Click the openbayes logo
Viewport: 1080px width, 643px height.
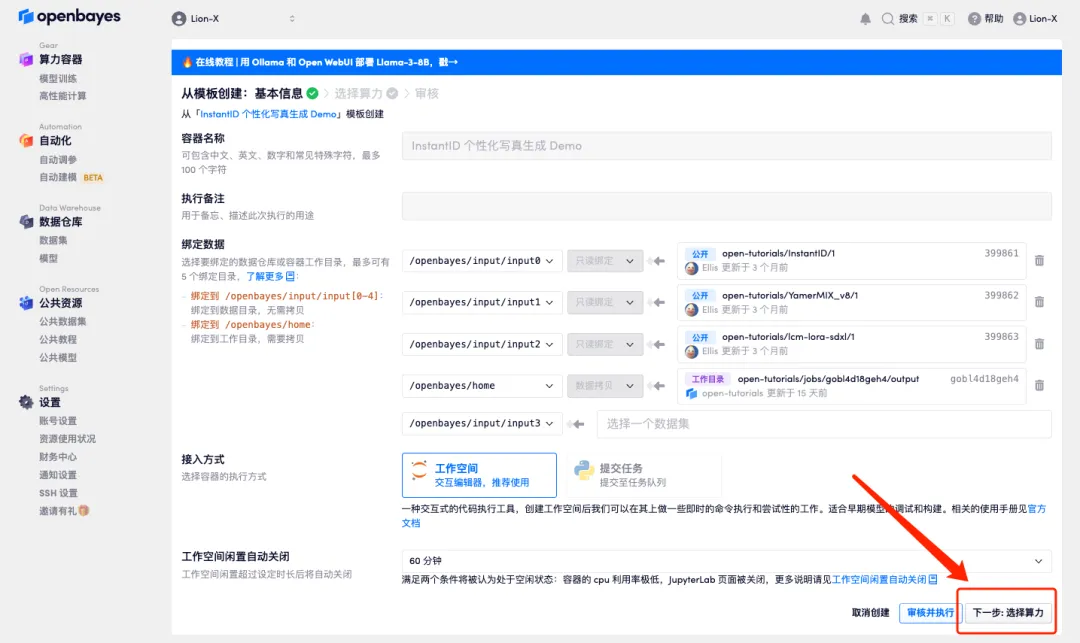click(70, 17)
